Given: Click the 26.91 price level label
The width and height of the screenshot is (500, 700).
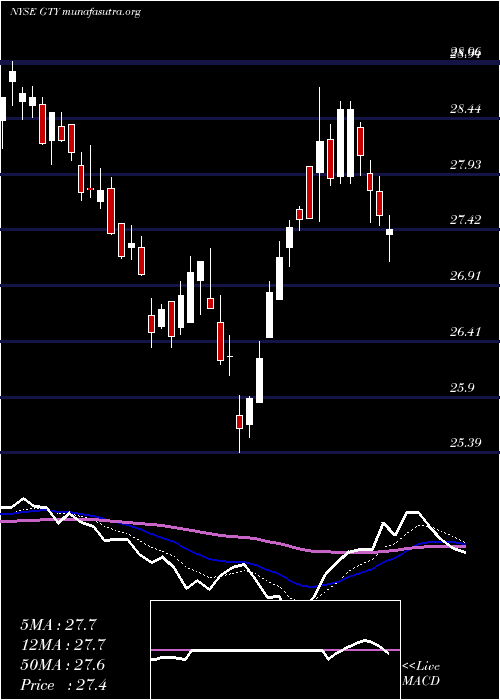Looking at the screenshot, I should (466, 276).
